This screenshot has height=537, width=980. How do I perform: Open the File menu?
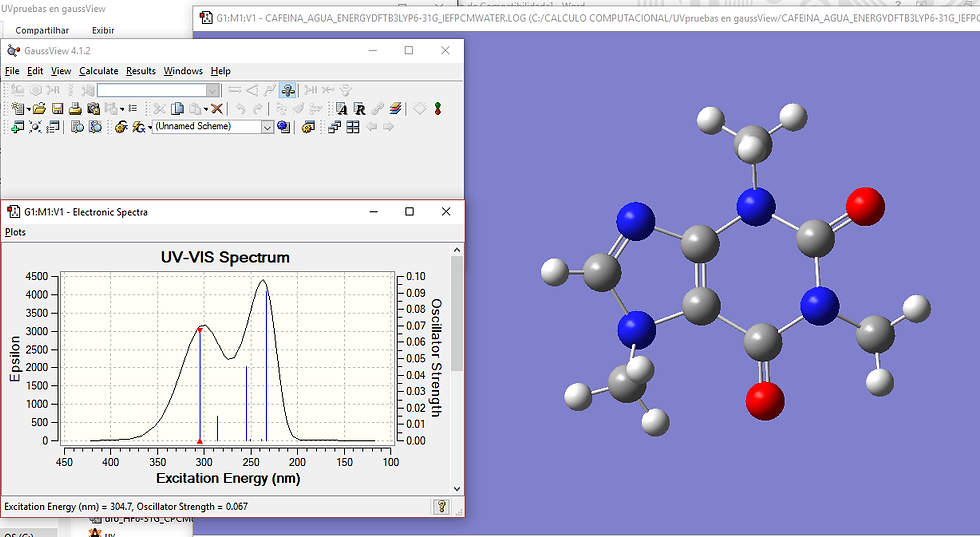coord(12,71)
